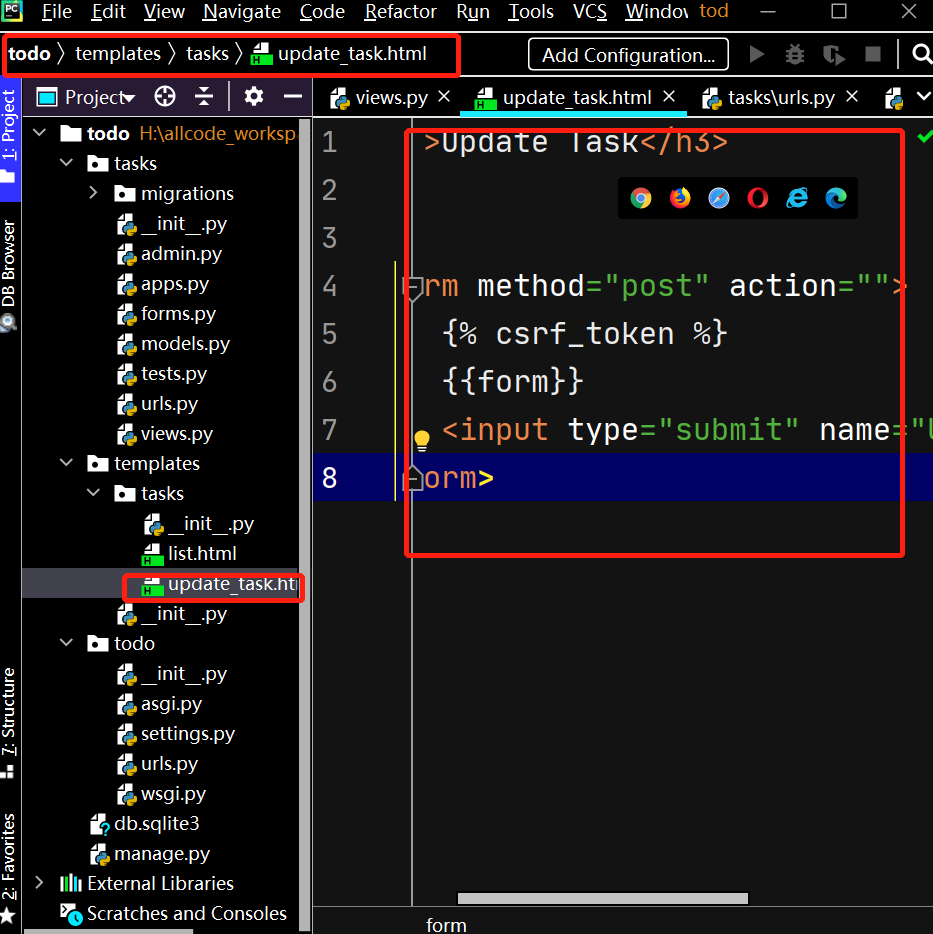
Task: Click Collapse All icon in Project panel
Action: tap(204, 96)
